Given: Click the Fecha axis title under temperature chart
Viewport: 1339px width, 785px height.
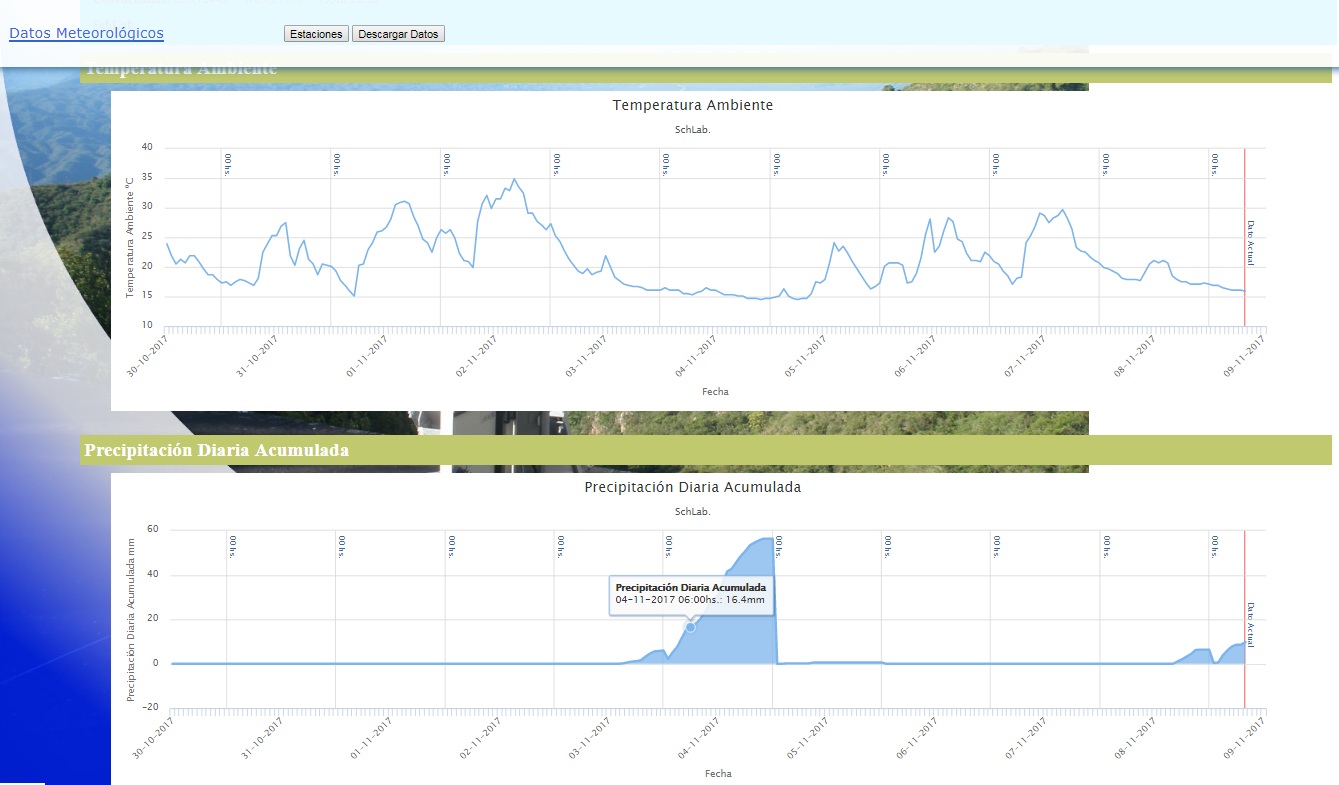Looking at the screenshot, I should [x=716, y=392].
